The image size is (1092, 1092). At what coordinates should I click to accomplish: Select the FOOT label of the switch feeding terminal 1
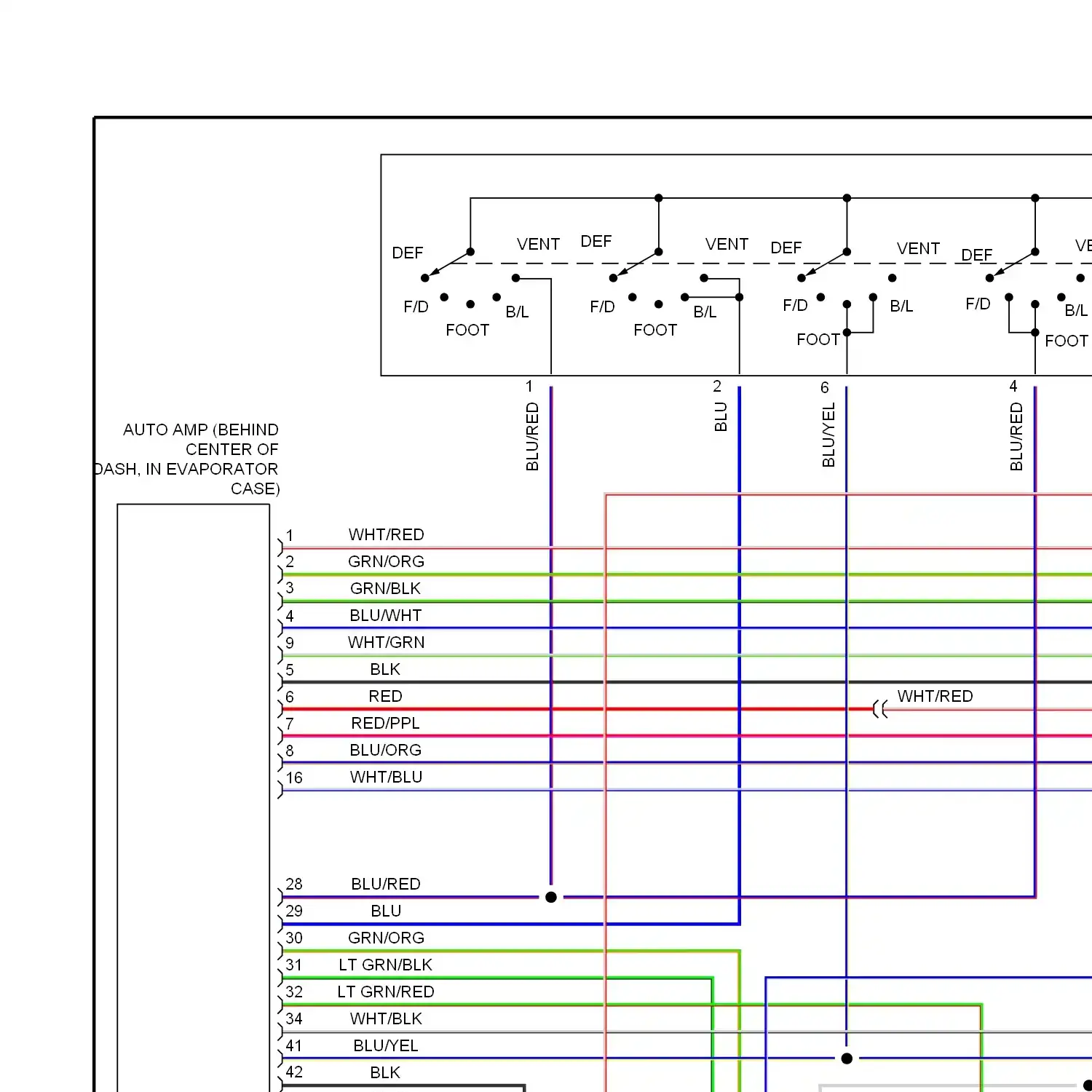click(467, 331)
